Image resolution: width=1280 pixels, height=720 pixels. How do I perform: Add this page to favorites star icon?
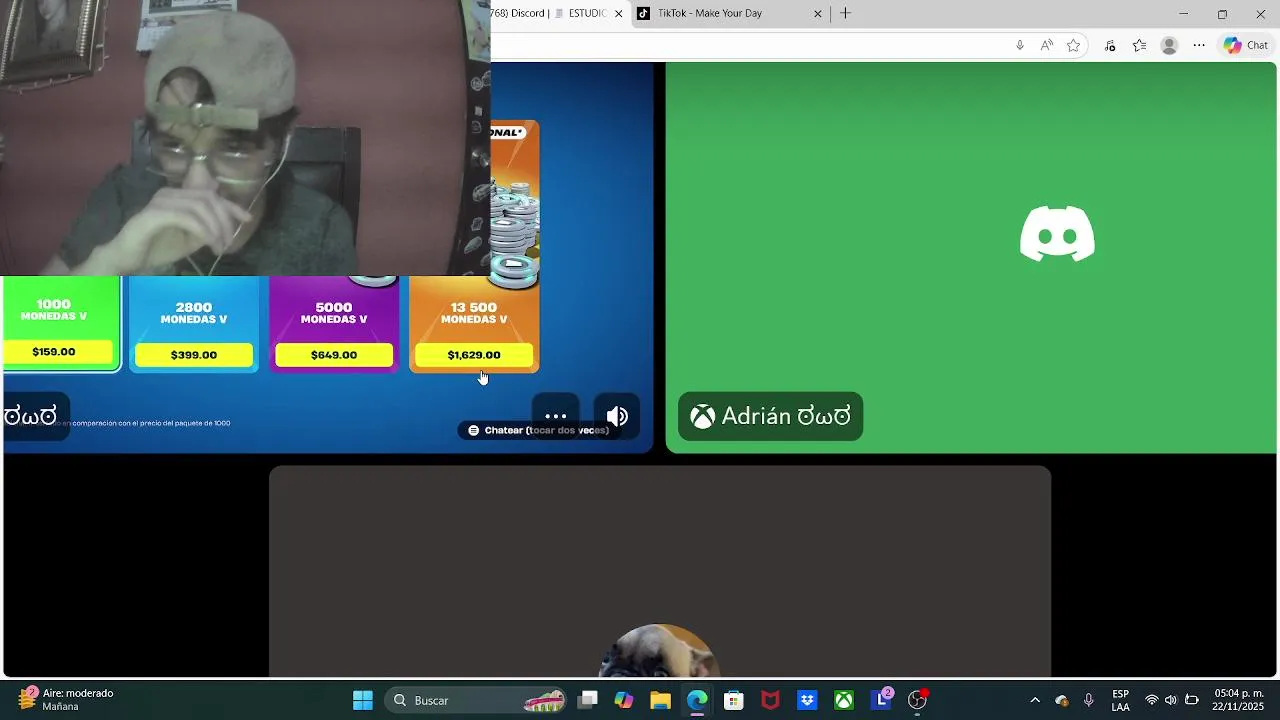pos(1073,45)
